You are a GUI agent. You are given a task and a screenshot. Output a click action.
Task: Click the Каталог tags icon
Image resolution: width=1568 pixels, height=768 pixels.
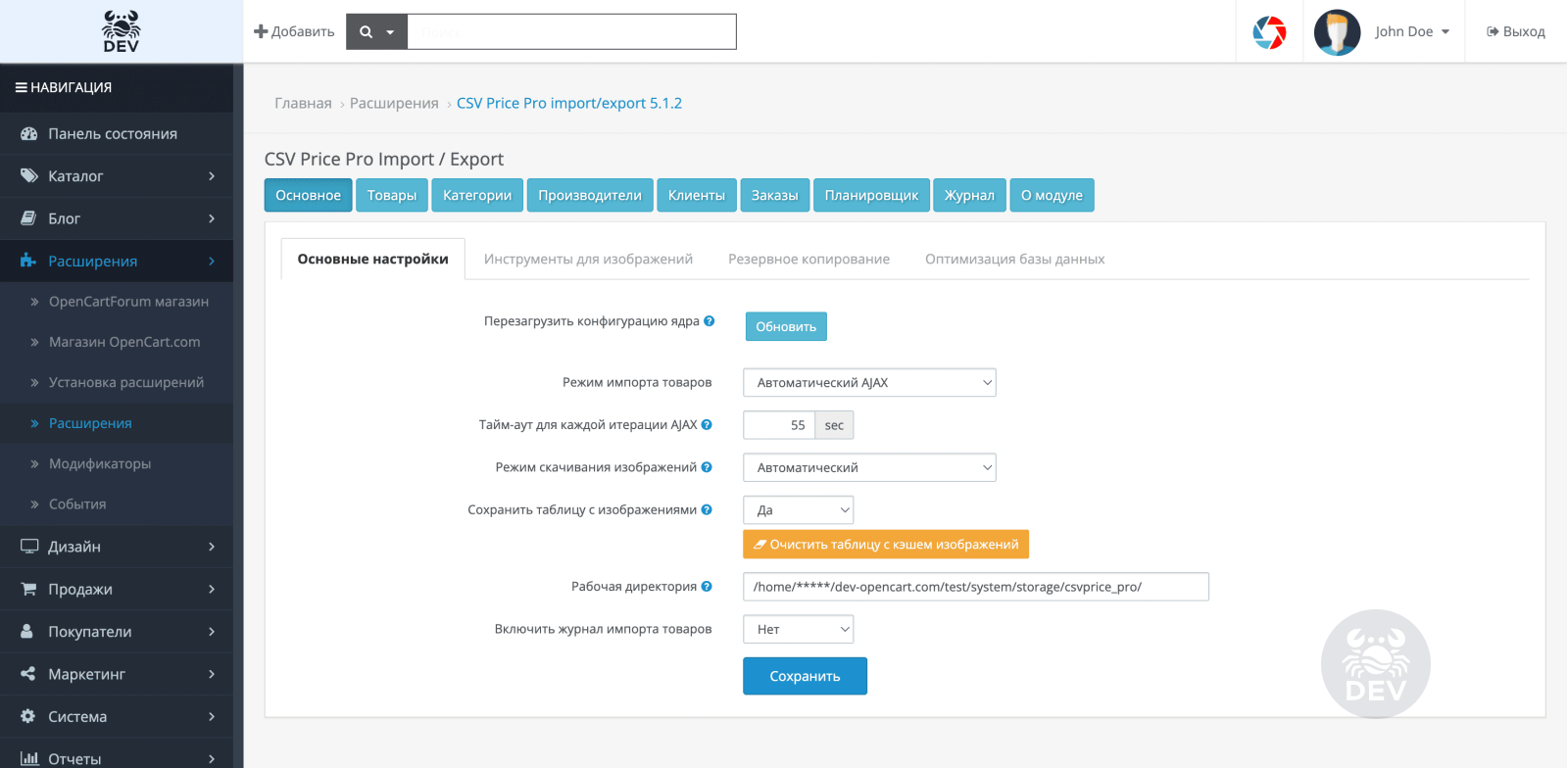(x=28, y=176)
